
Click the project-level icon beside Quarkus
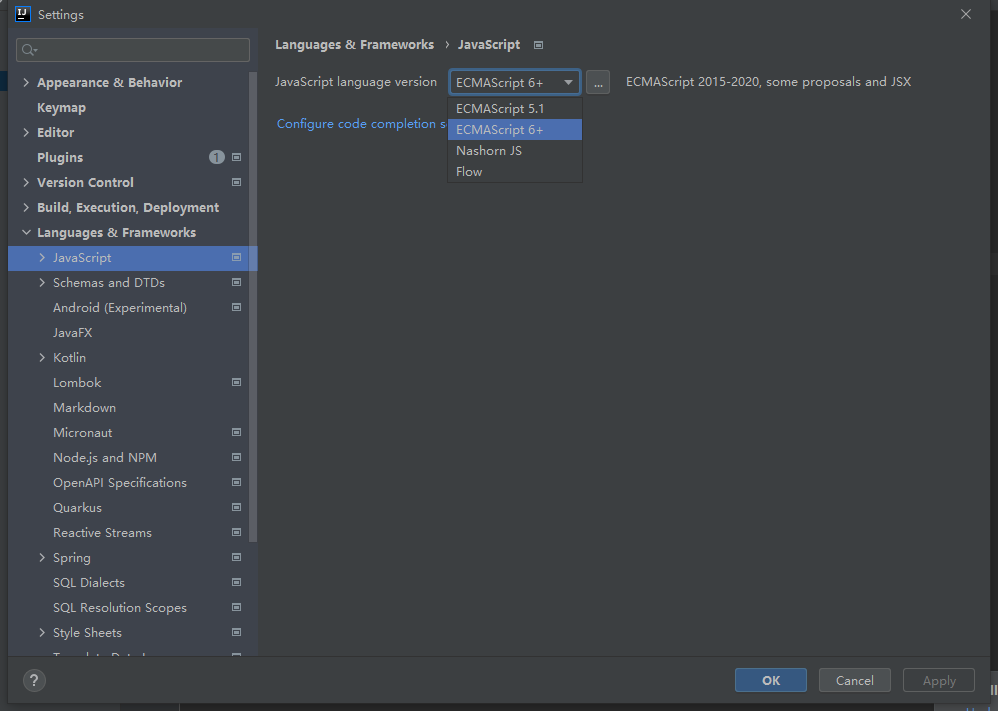(x=236, y=507)
